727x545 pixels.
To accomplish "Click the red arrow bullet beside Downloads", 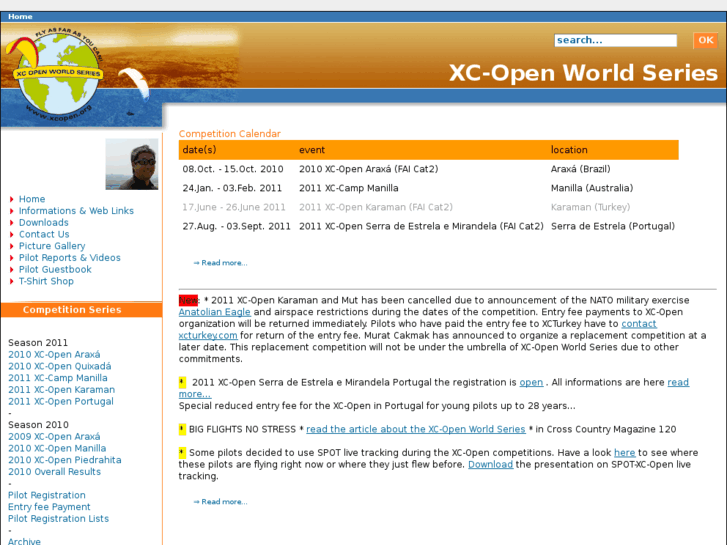I will (x=12, y=223).
